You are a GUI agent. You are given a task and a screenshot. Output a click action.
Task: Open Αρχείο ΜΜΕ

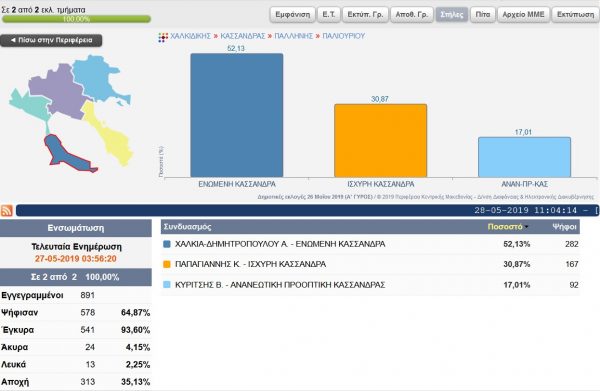[x=523, y=15]
